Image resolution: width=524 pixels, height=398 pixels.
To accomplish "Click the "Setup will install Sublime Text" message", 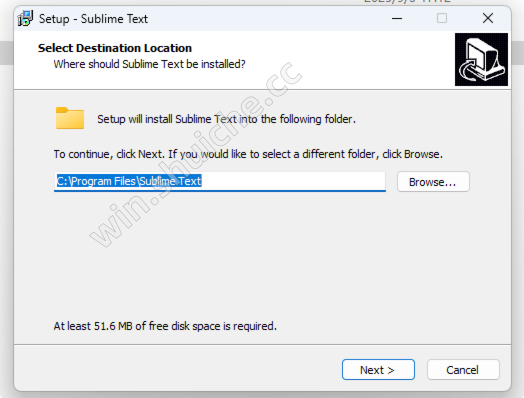I will 226,119.
